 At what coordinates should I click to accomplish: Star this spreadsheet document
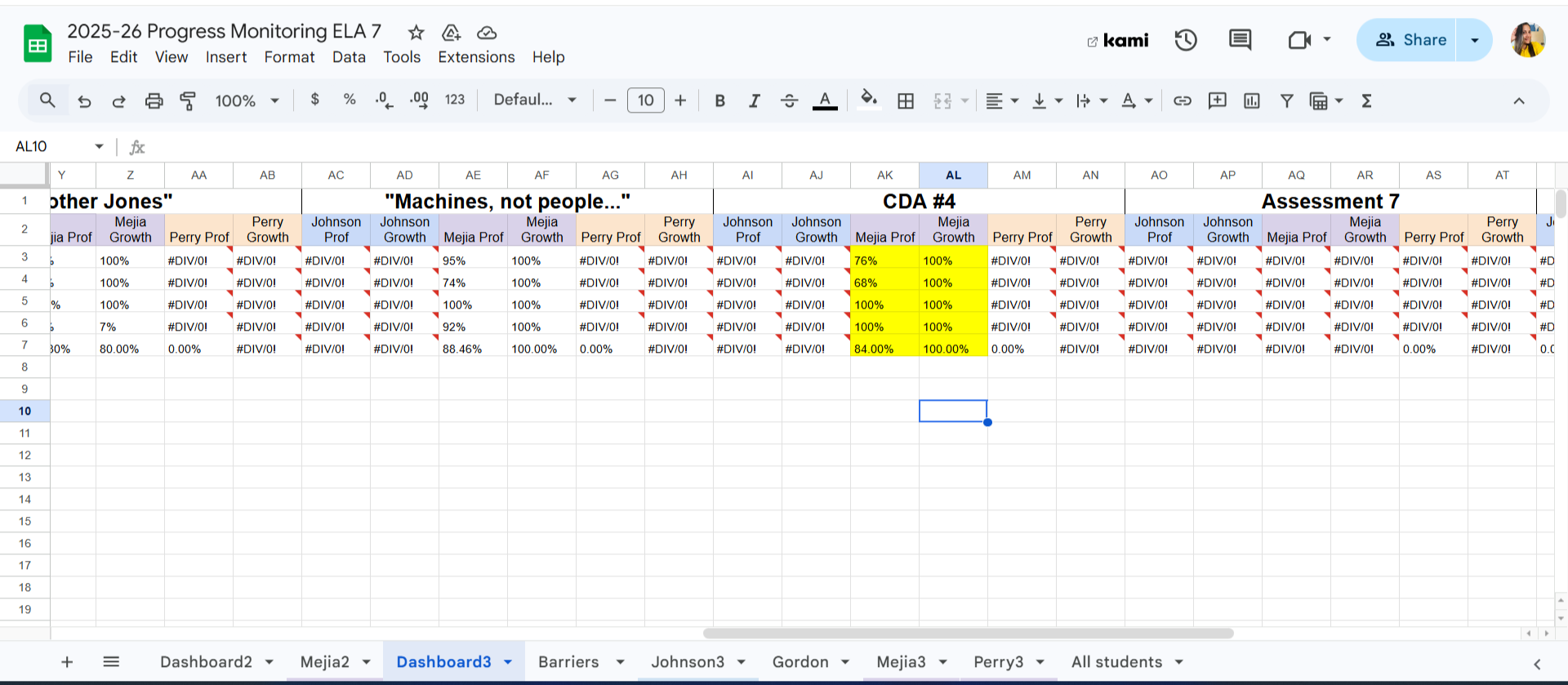point(416,33)
